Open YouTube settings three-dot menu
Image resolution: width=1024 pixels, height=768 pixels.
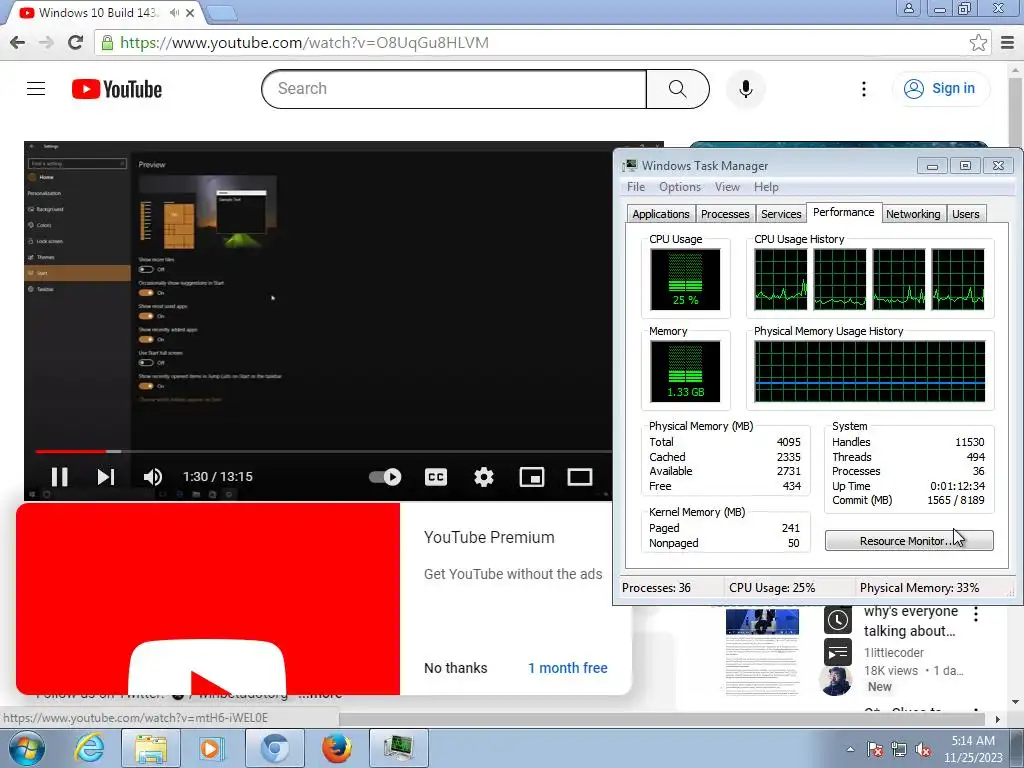[863, 89]
